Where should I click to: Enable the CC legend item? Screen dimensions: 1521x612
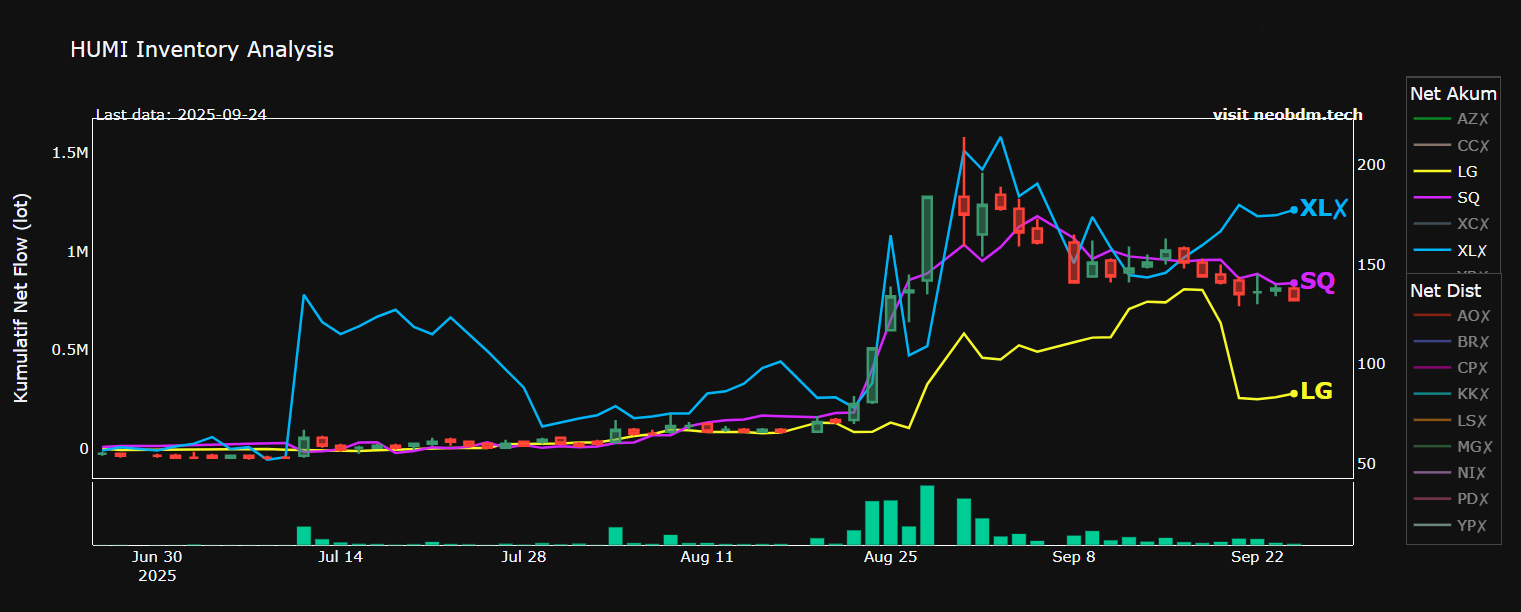coord(1472,146)
